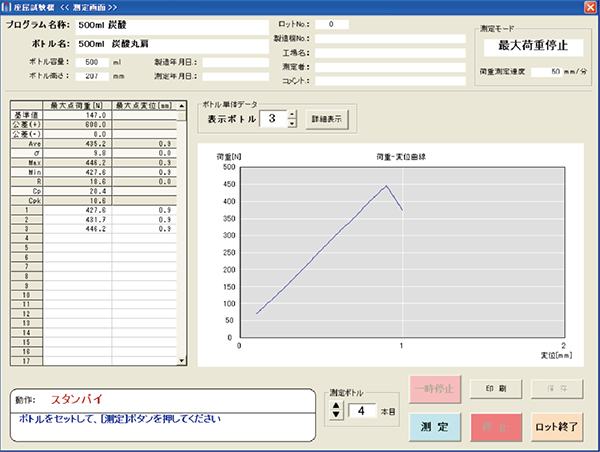The height and width of the screenshot is (452, 600).
Task: Click the コメント field
Action: point(390,81)
